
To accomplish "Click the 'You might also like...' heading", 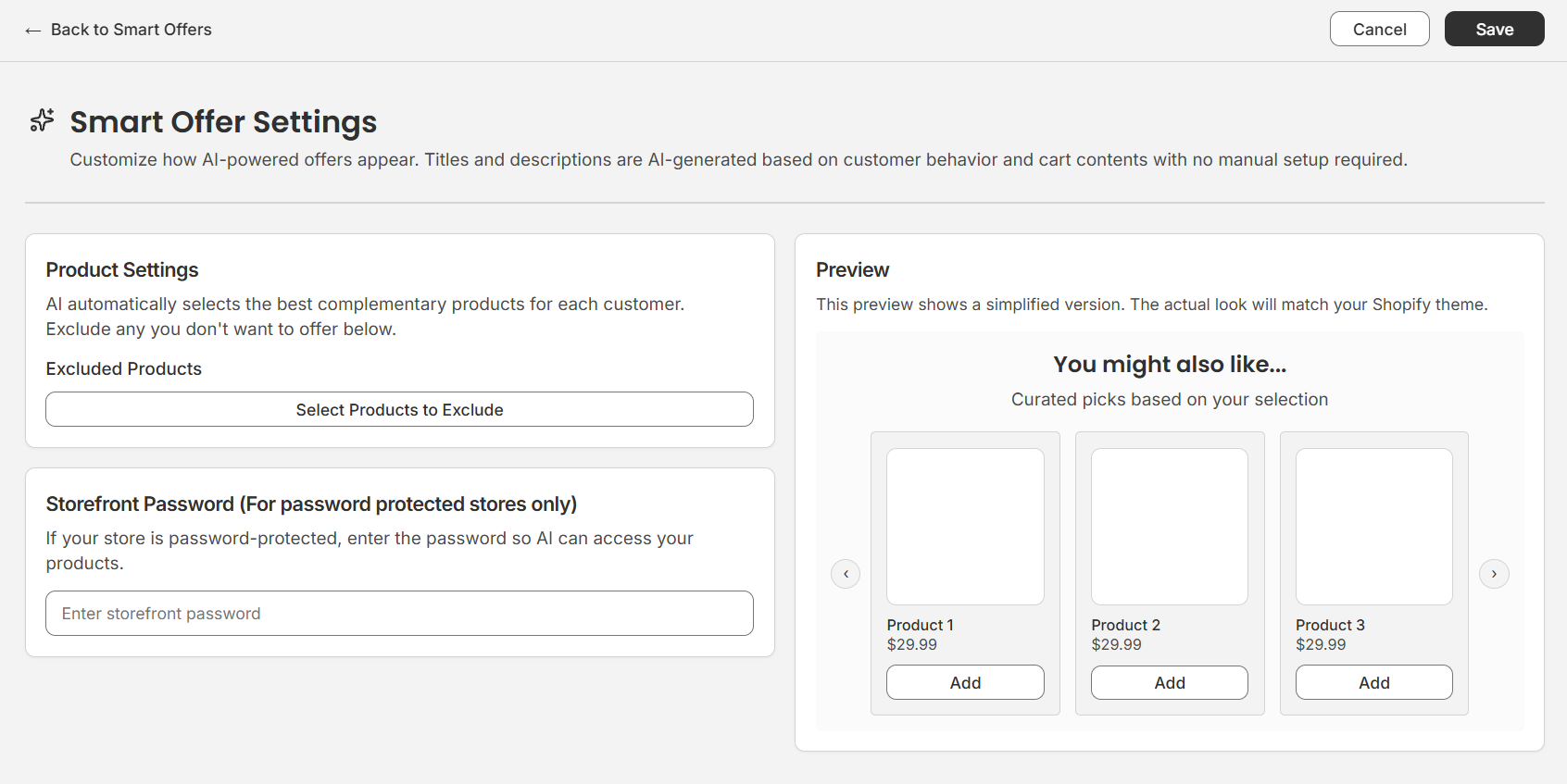I will (1170, 365).
